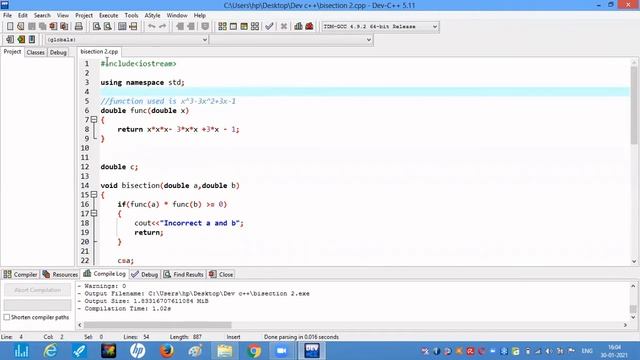Click the compile log horizontal scrollbar thumb
Viewport: 640px width, 360px height.
pyautogui.click(x=158, y=325)
